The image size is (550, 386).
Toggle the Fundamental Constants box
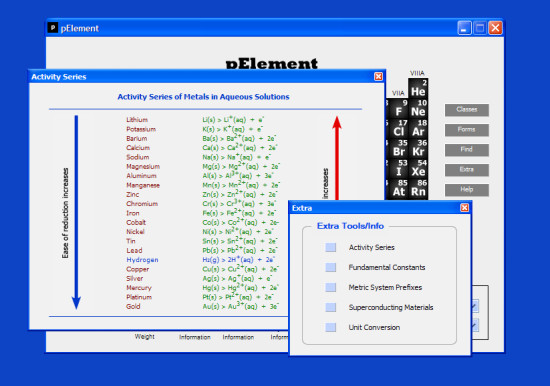pyautogui.click(x=330, y=267)
